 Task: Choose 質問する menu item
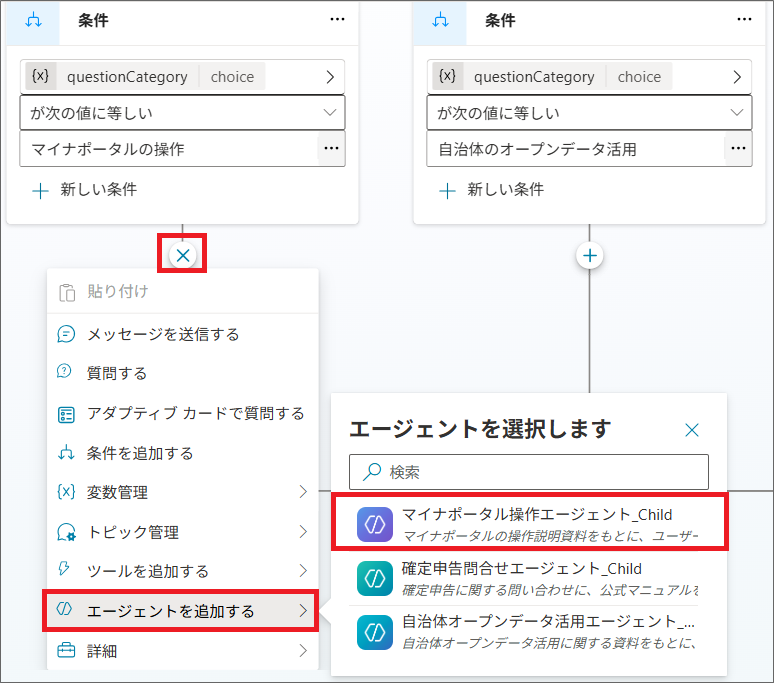(118, 373)
